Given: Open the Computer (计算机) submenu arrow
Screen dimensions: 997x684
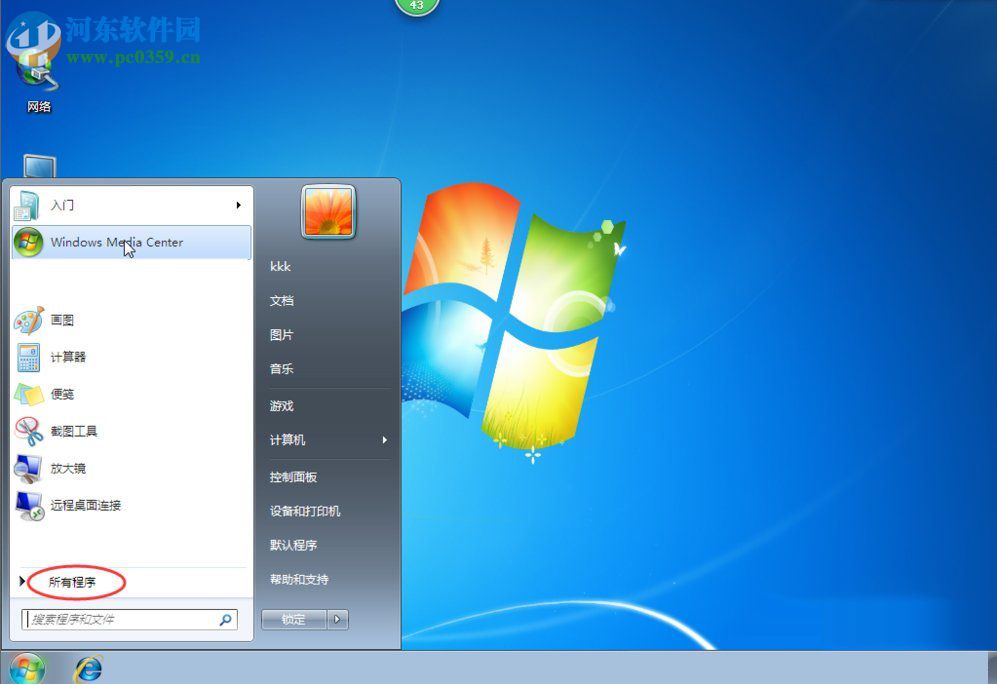Looking at the screenshot, I should [x=383, y=440].
